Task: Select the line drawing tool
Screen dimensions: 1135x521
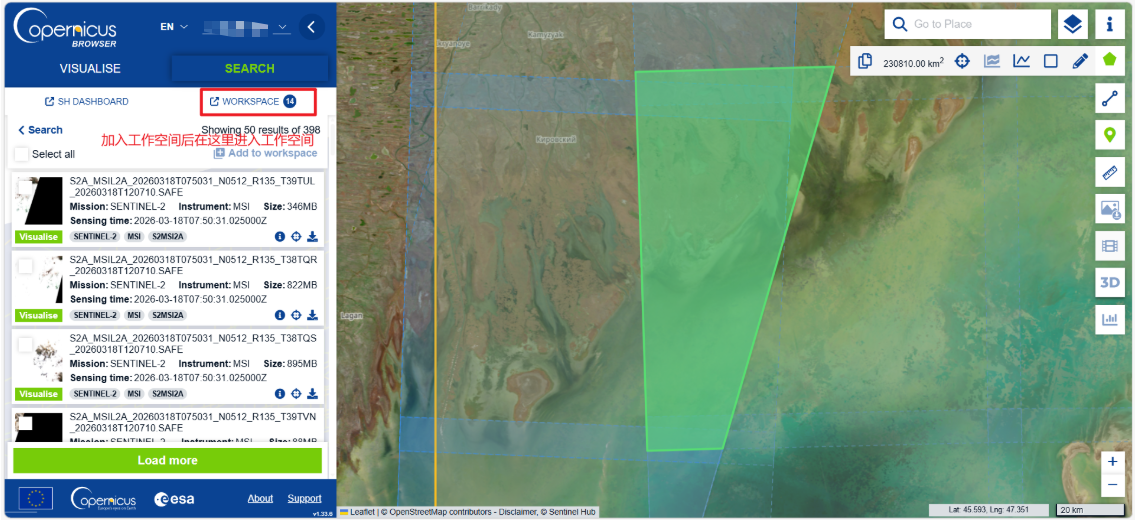Action: (1110, 98)
